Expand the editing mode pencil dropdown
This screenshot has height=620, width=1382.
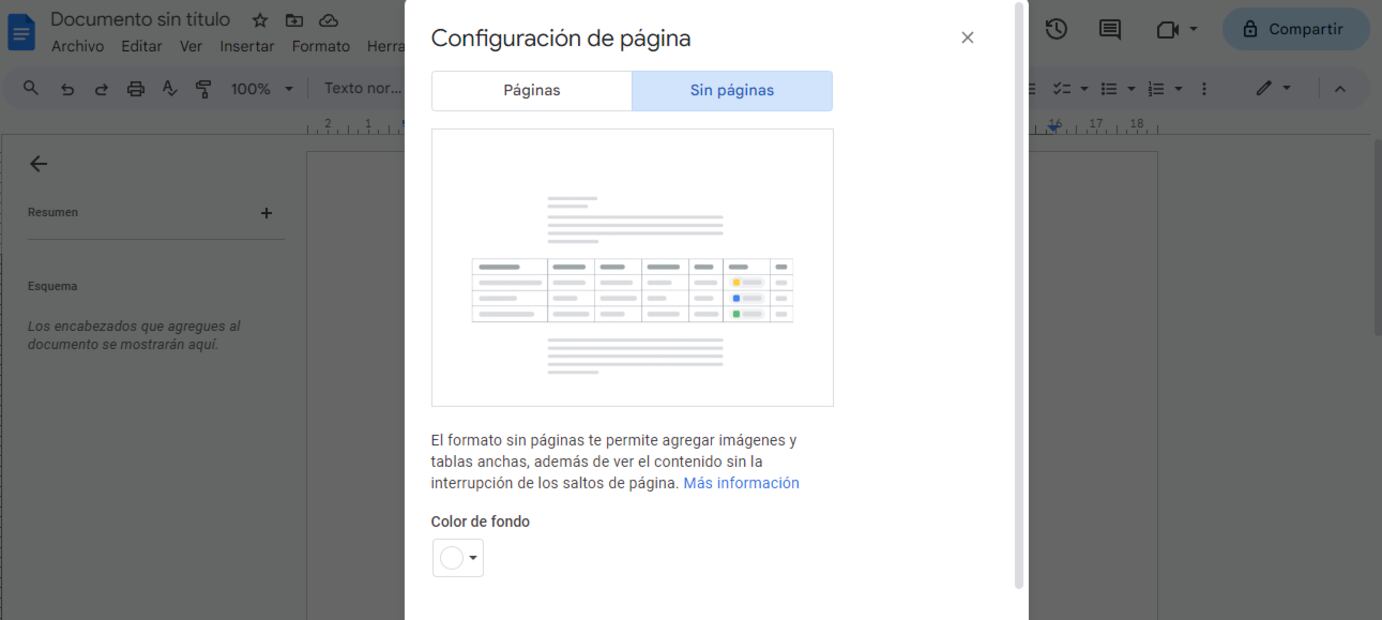1273,89
